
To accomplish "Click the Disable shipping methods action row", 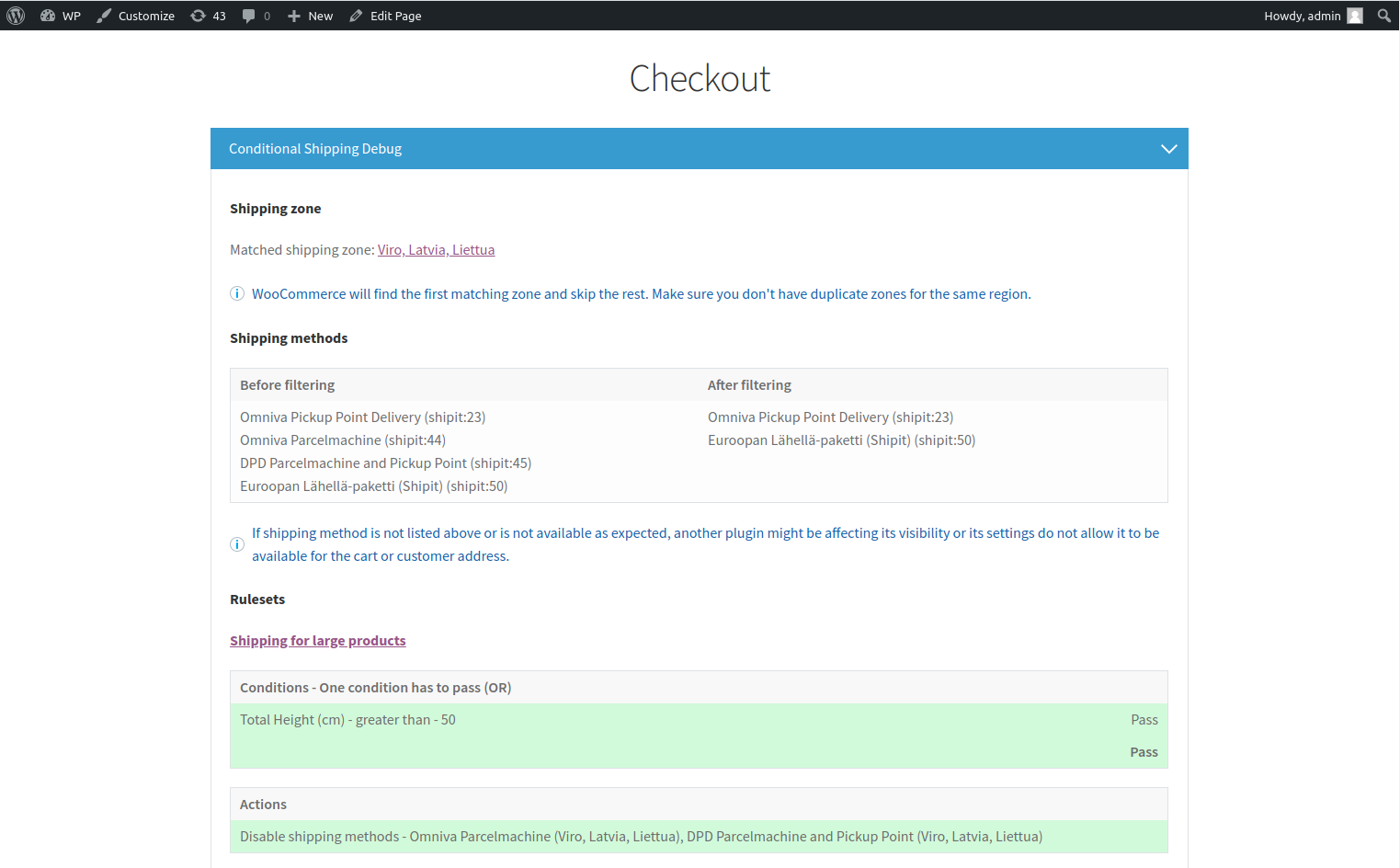I will (699, 837).
